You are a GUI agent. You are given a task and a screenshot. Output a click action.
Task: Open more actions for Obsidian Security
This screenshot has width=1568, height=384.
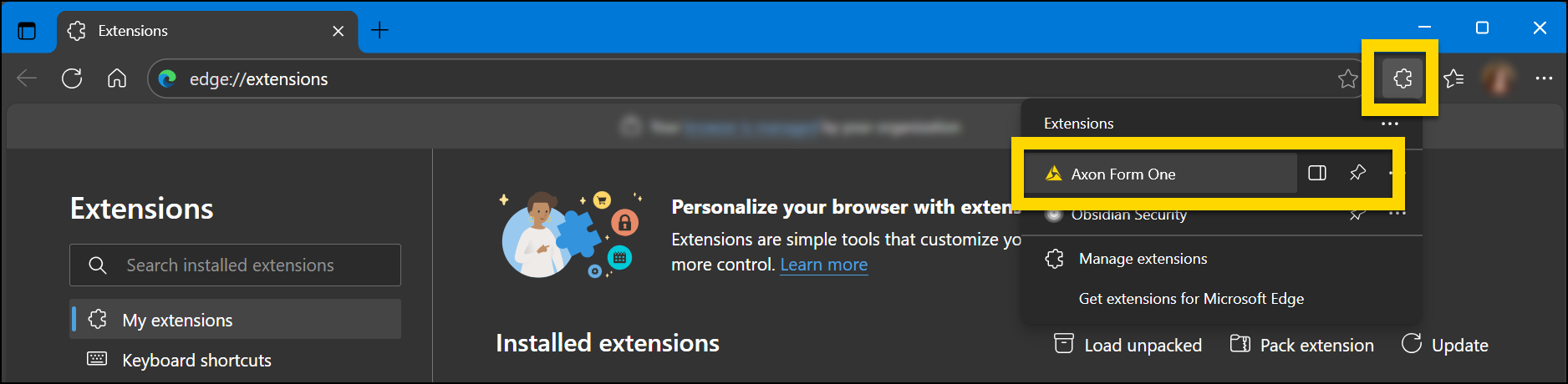click(x=1397, y=215)
